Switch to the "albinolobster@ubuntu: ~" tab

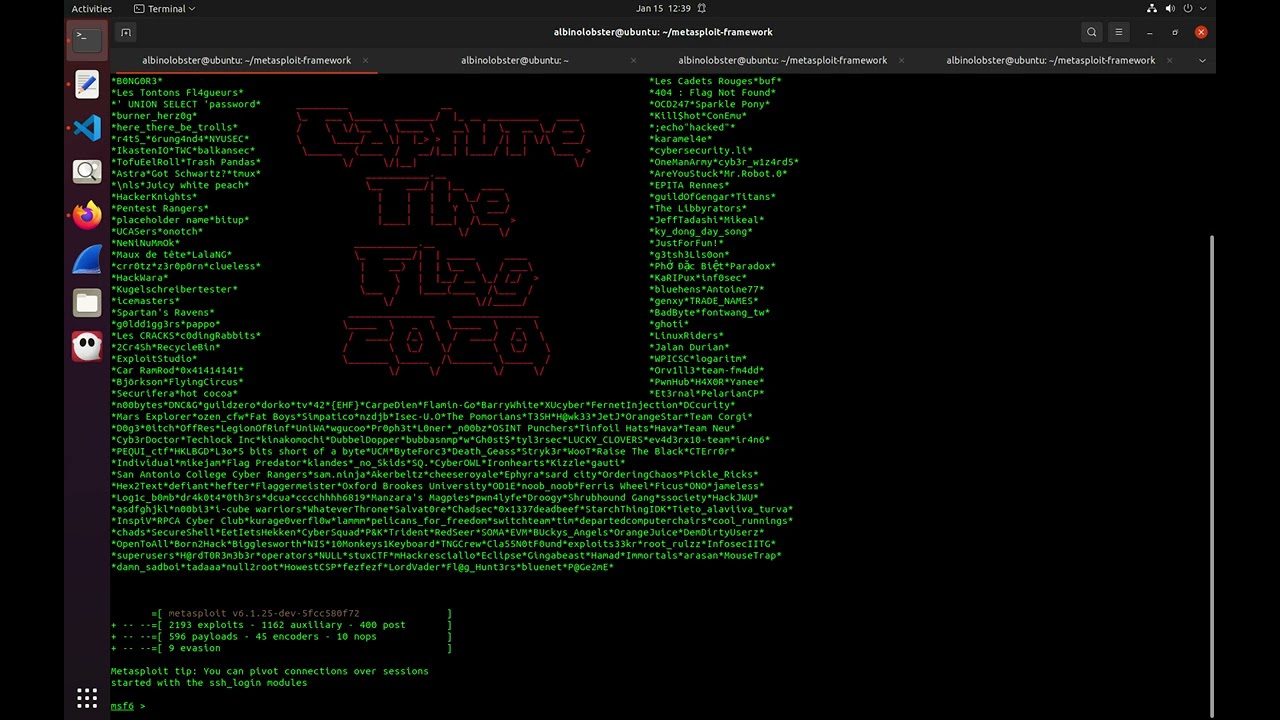pyautogui.click(x=515, y=60)
